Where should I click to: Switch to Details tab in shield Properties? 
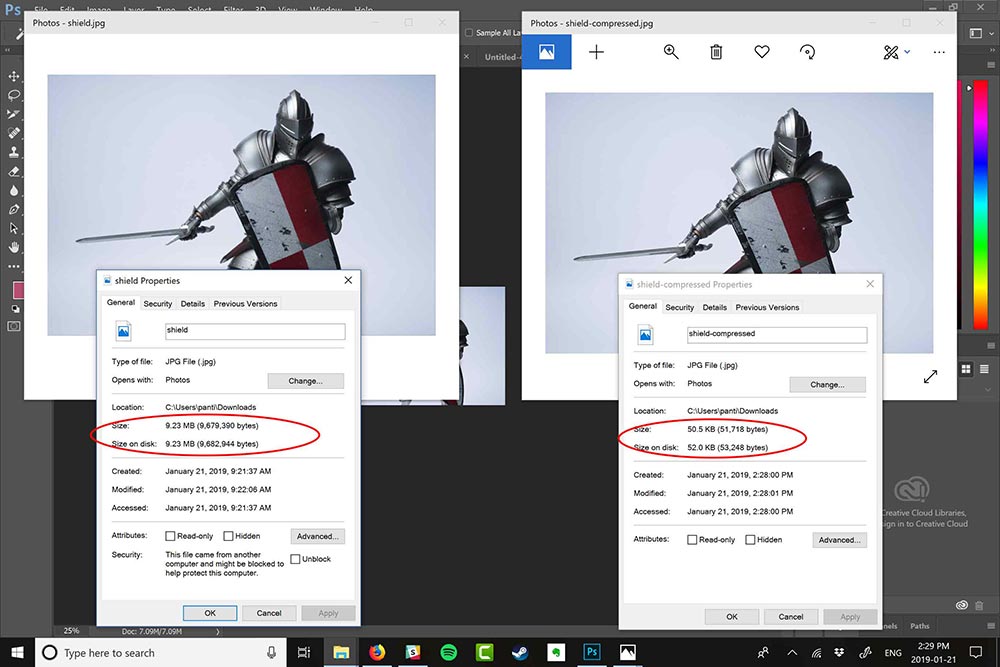[x=193, y=304]
